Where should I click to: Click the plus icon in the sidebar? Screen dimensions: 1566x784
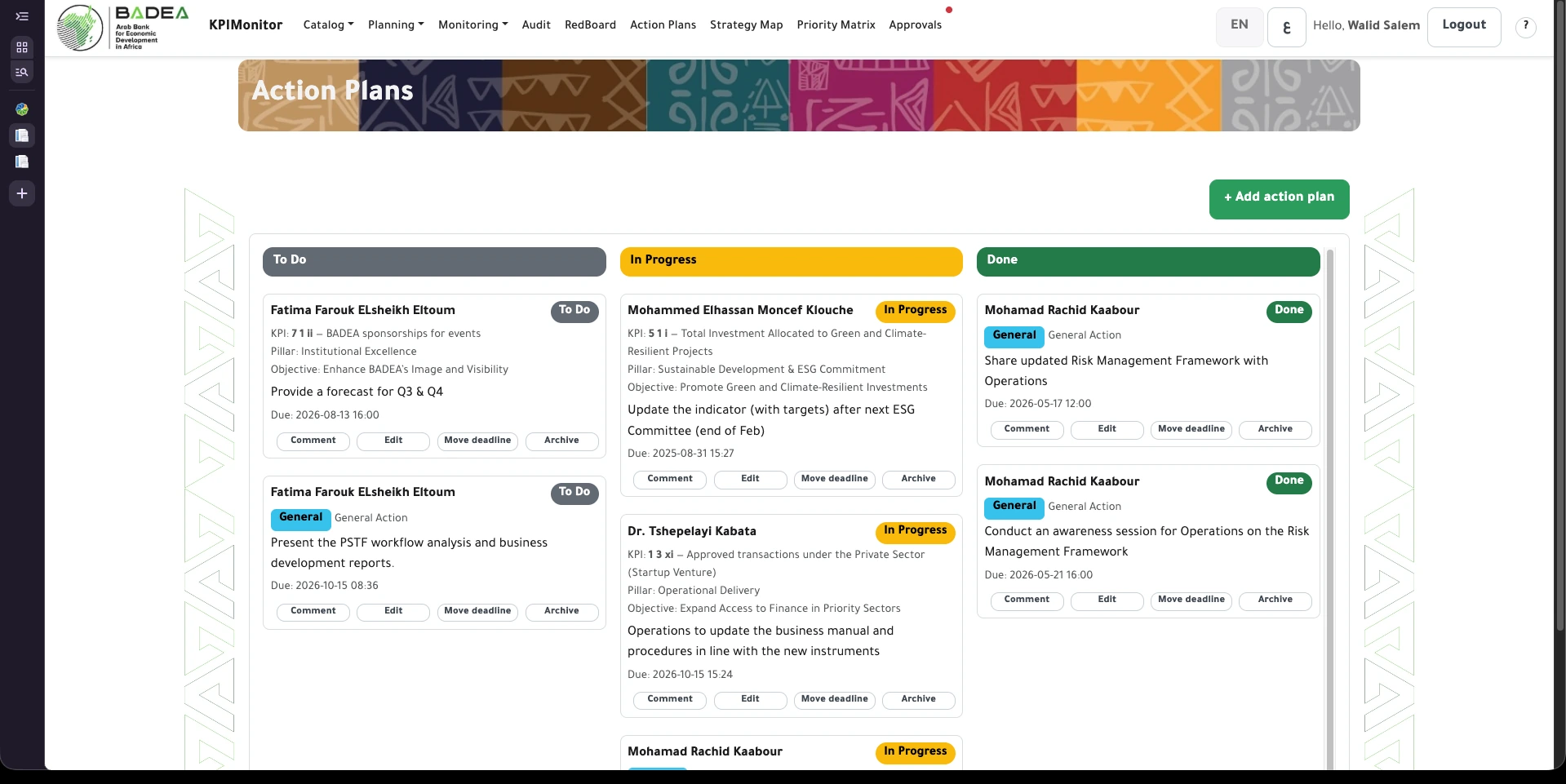22,193
